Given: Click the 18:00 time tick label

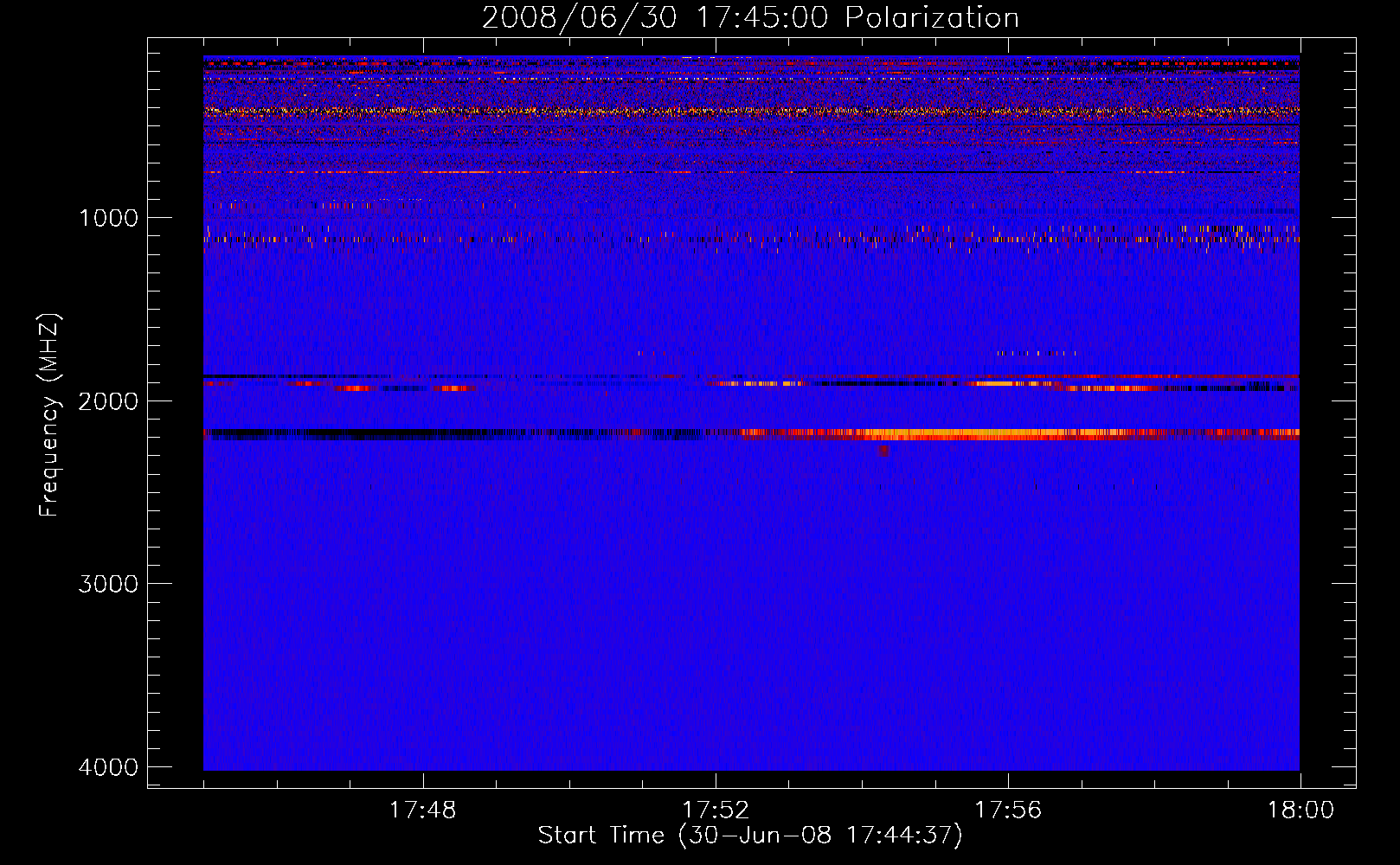Looking at the screenshot, I should pyautogui.click(x=1300, y=811).
